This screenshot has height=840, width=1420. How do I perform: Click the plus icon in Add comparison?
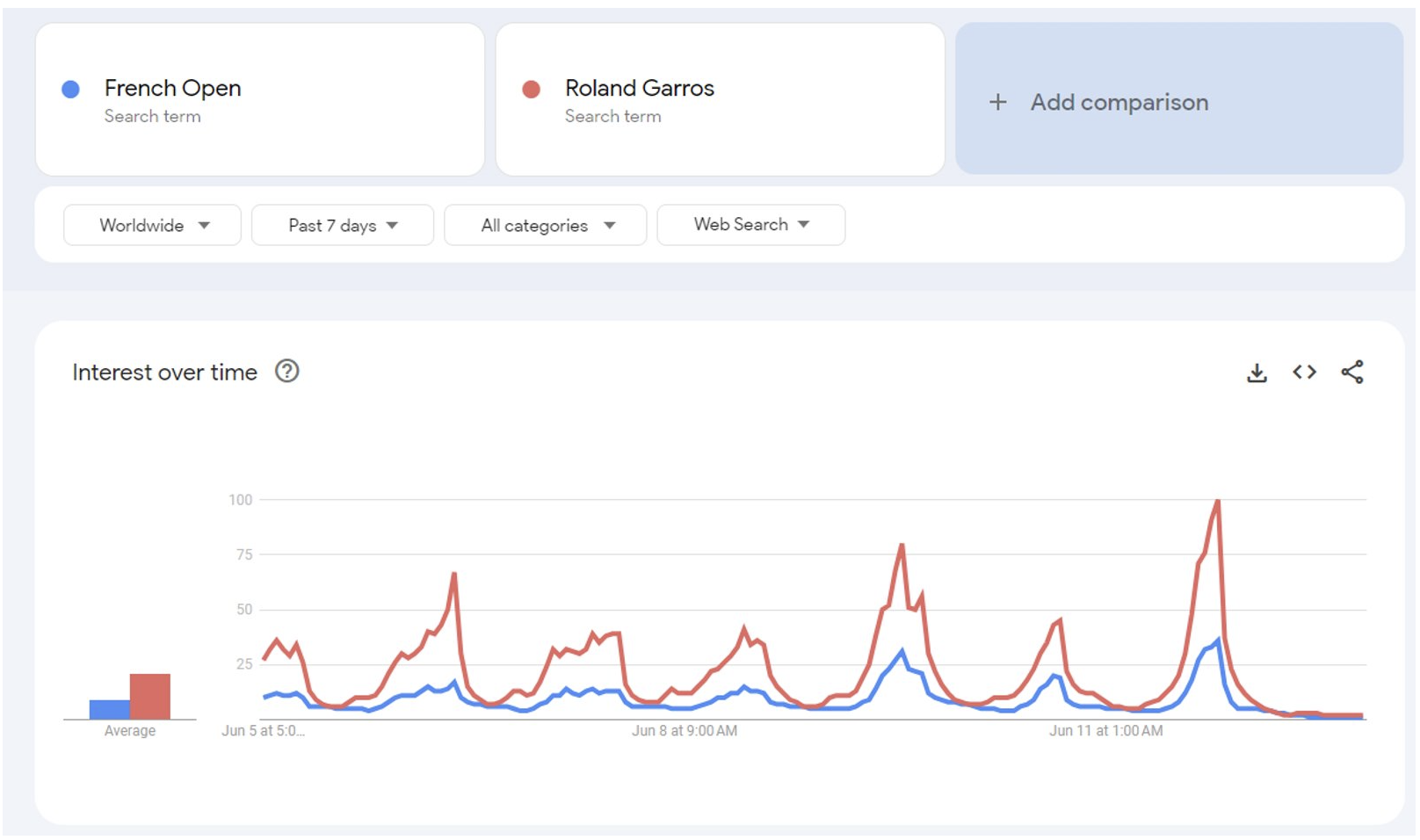point(997,102)
